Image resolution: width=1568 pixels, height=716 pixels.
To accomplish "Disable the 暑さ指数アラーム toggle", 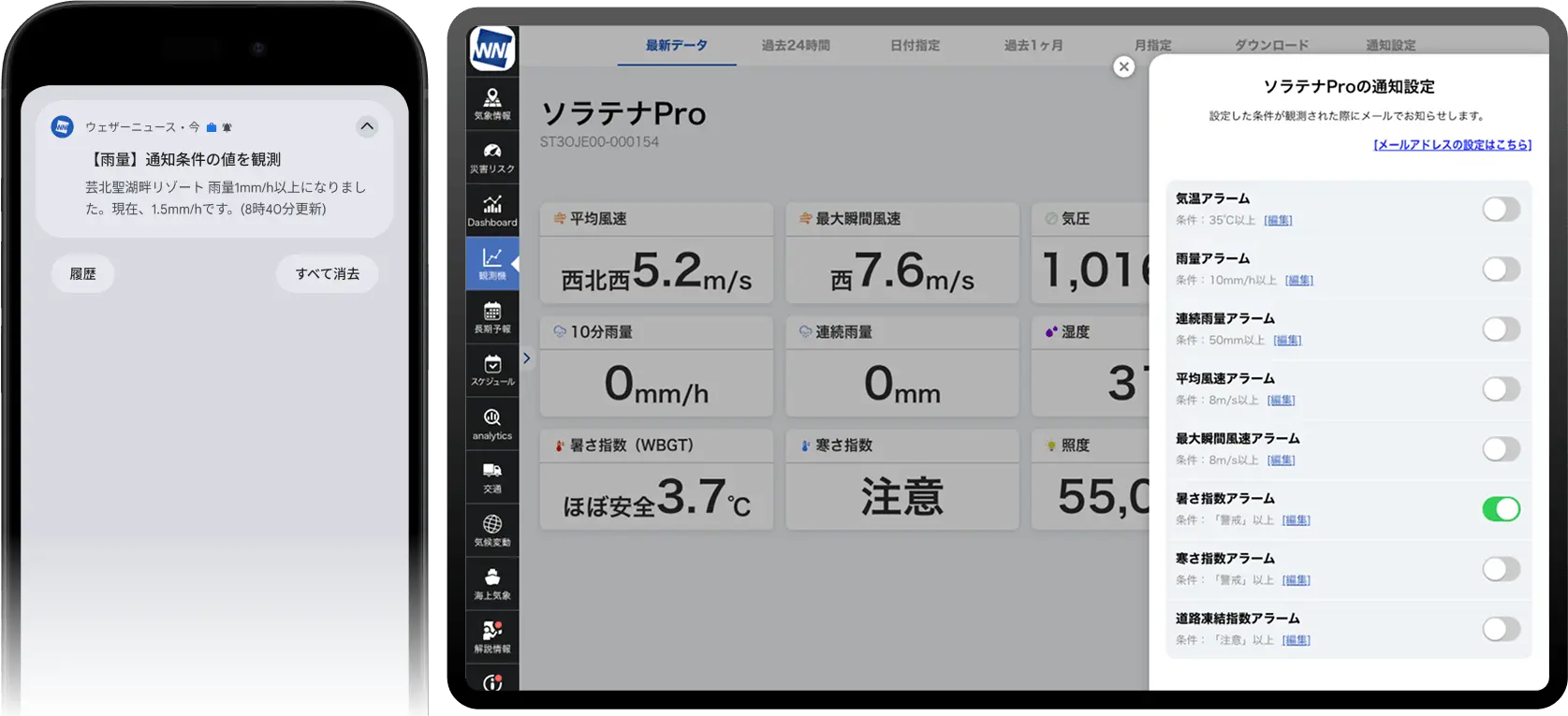I will (x=1501, y=509).
